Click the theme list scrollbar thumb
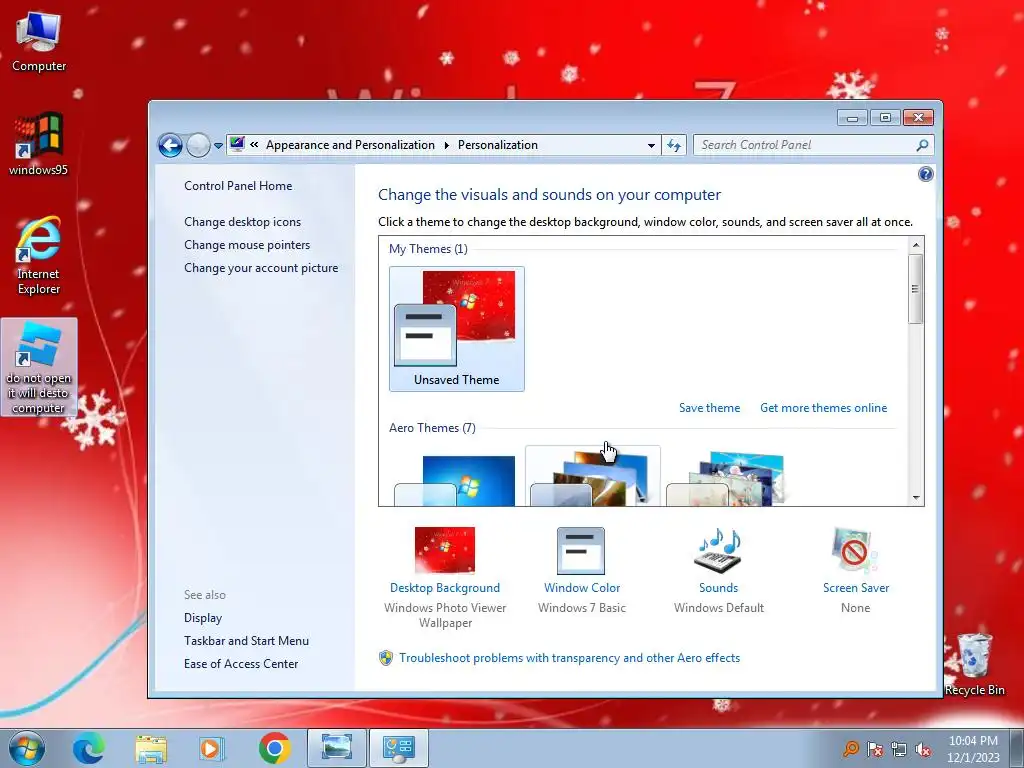The width and height of the screenshot is (1024, 768). [916, 289]
